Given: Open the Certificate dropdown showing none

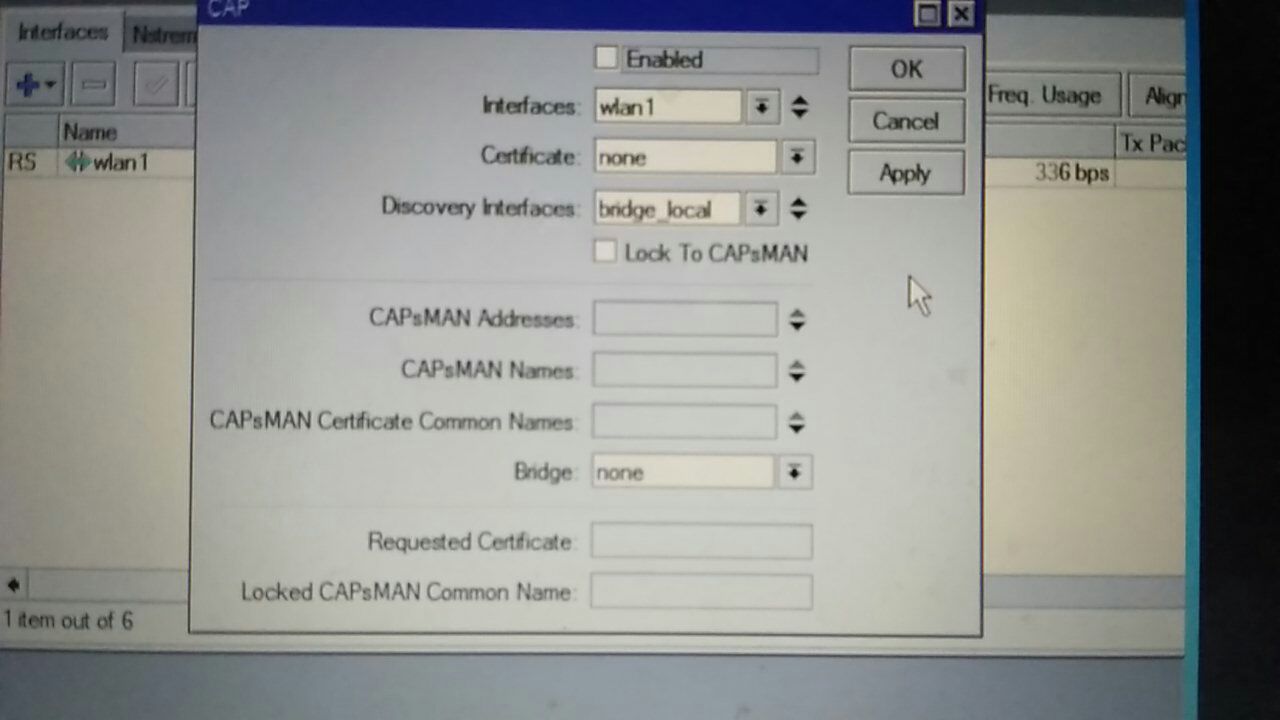Looking at the screenshot, I should pos(797,157).
